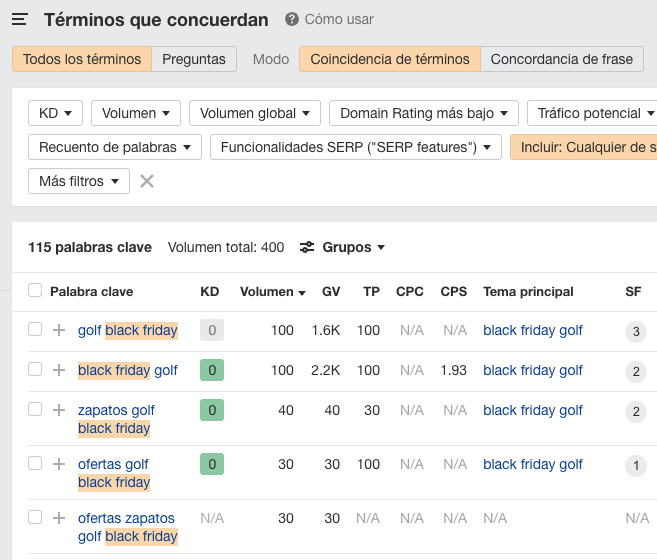Image resolution: width=657 pixels, height=560 pixels.
Task: Open keyword 'golf black friday'
Action: coord(128,330)
